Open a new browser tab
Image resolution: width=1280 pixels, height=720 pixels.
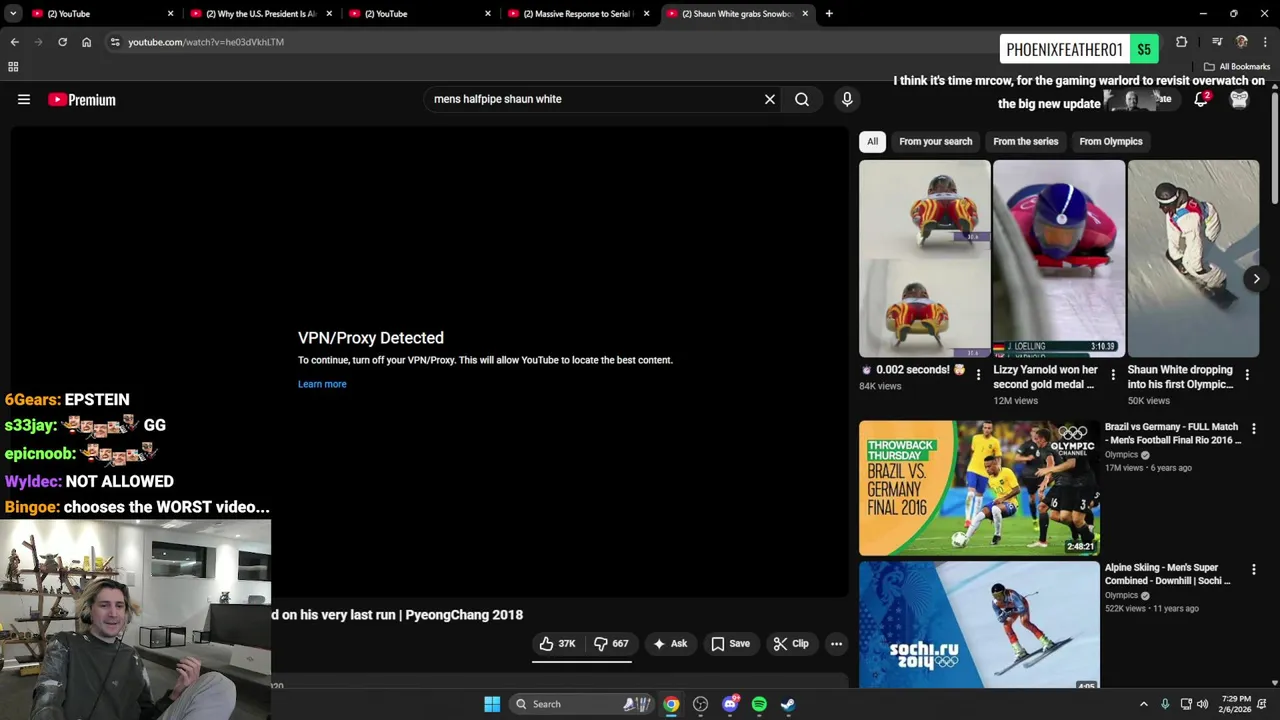pyautogui.click(x=829, y=14)
